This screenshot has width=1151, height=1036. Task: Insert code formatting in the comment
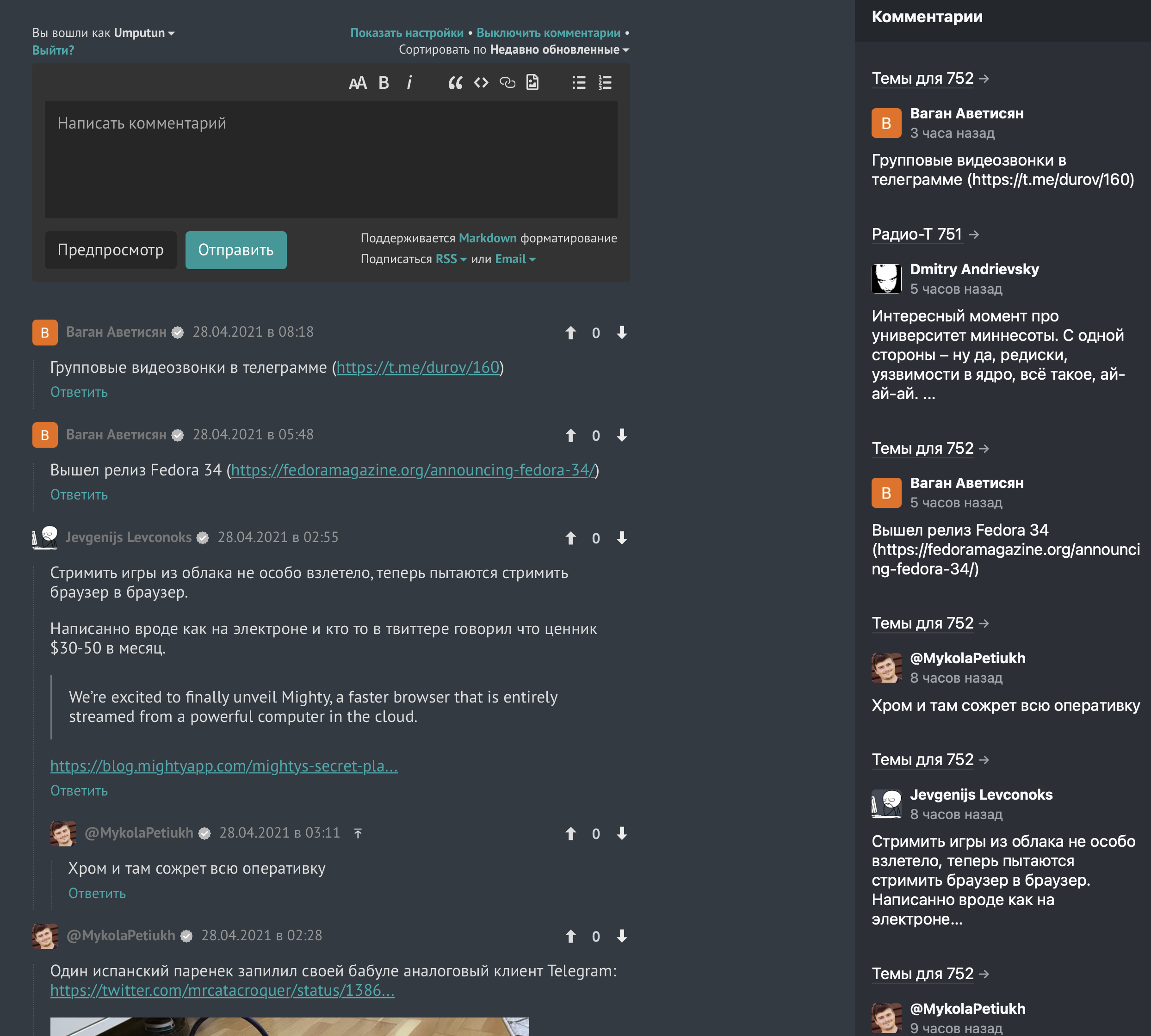(481, 83)
